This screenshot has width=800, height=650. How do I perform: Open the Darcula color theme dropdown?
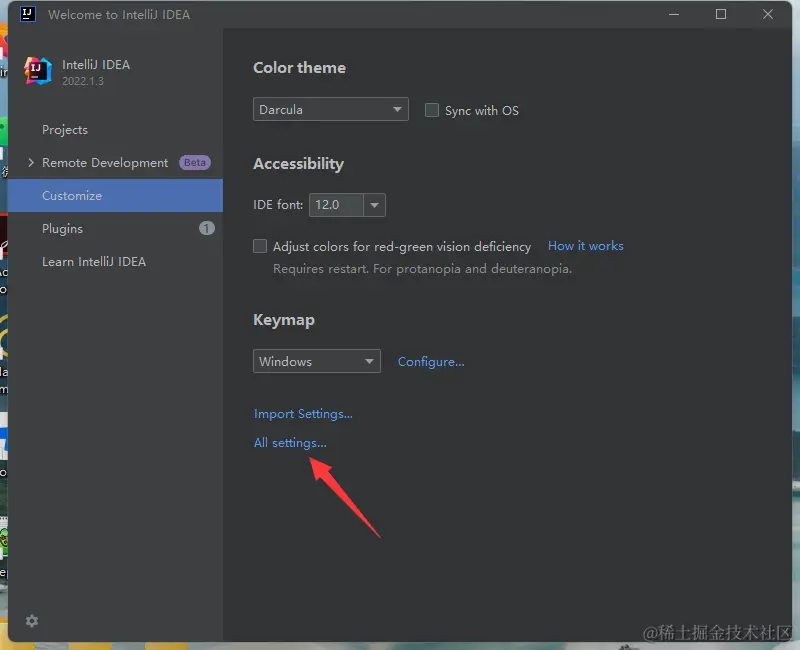tap(331, 109)
